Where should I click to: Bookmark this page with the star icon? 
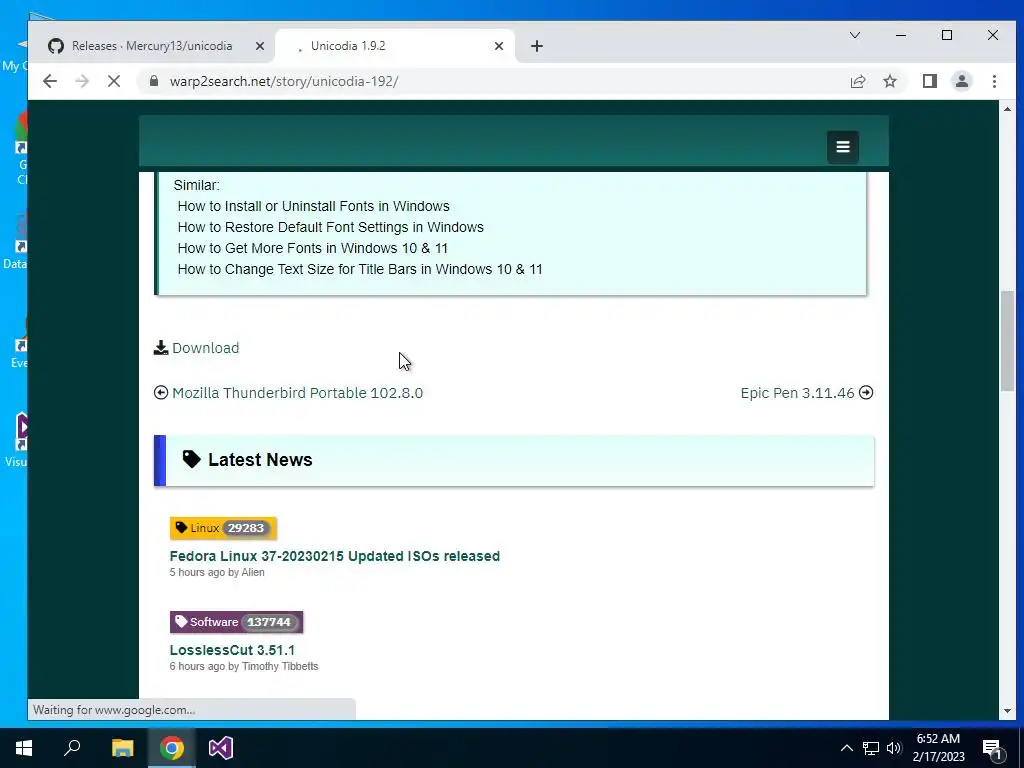tap(889, 81)
